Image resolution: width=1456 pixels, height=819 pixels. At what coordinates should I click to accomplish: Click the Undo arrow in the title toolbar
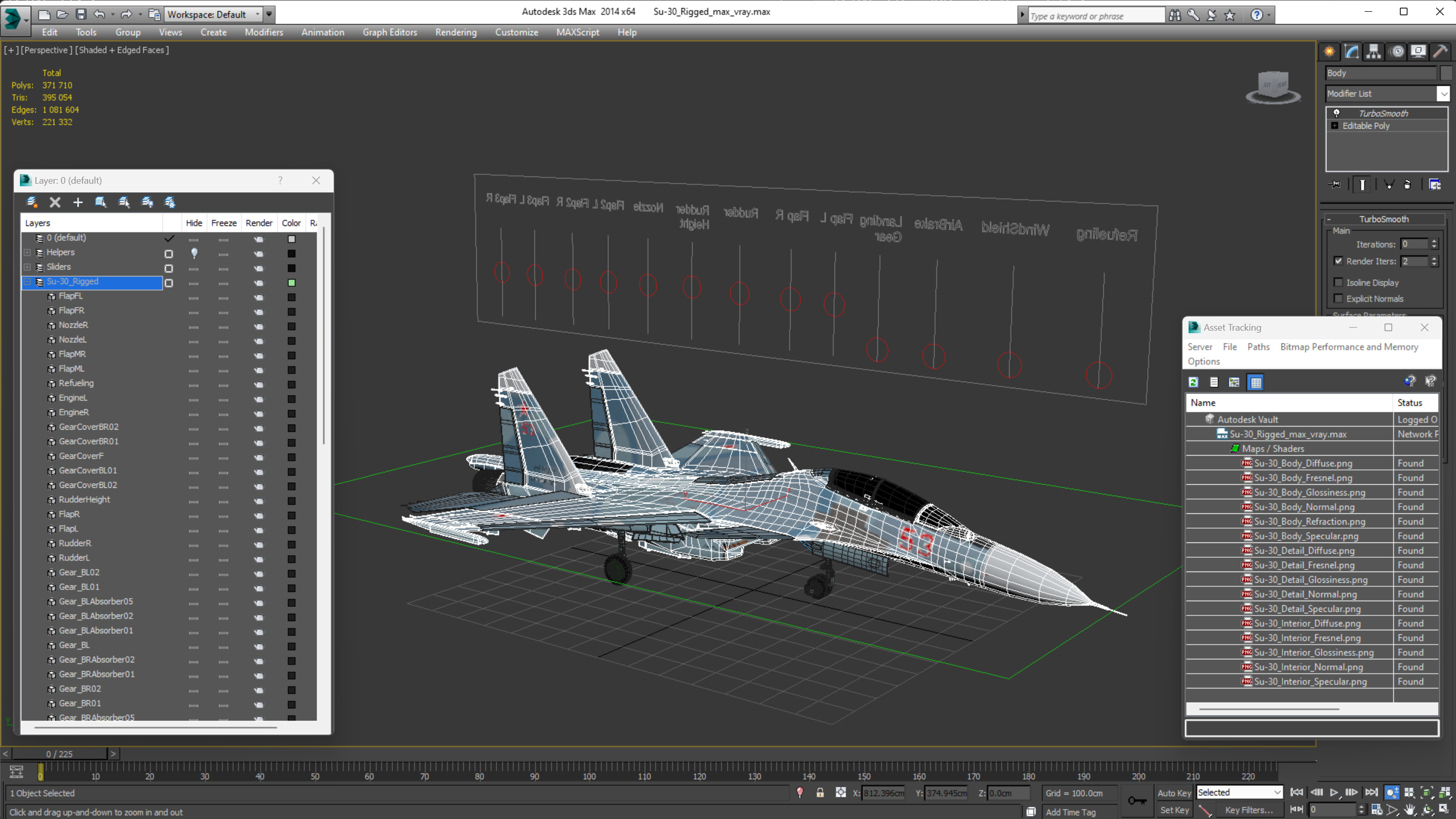click(x=100, y=14)
